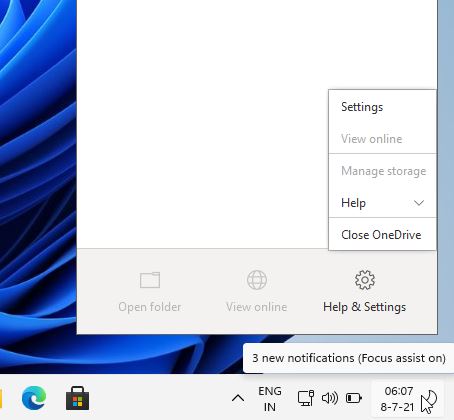Expand the Help submenu chevron
The width and height of the screenshot is (454, 420).
pyautogui.click(x=419, y=203)
